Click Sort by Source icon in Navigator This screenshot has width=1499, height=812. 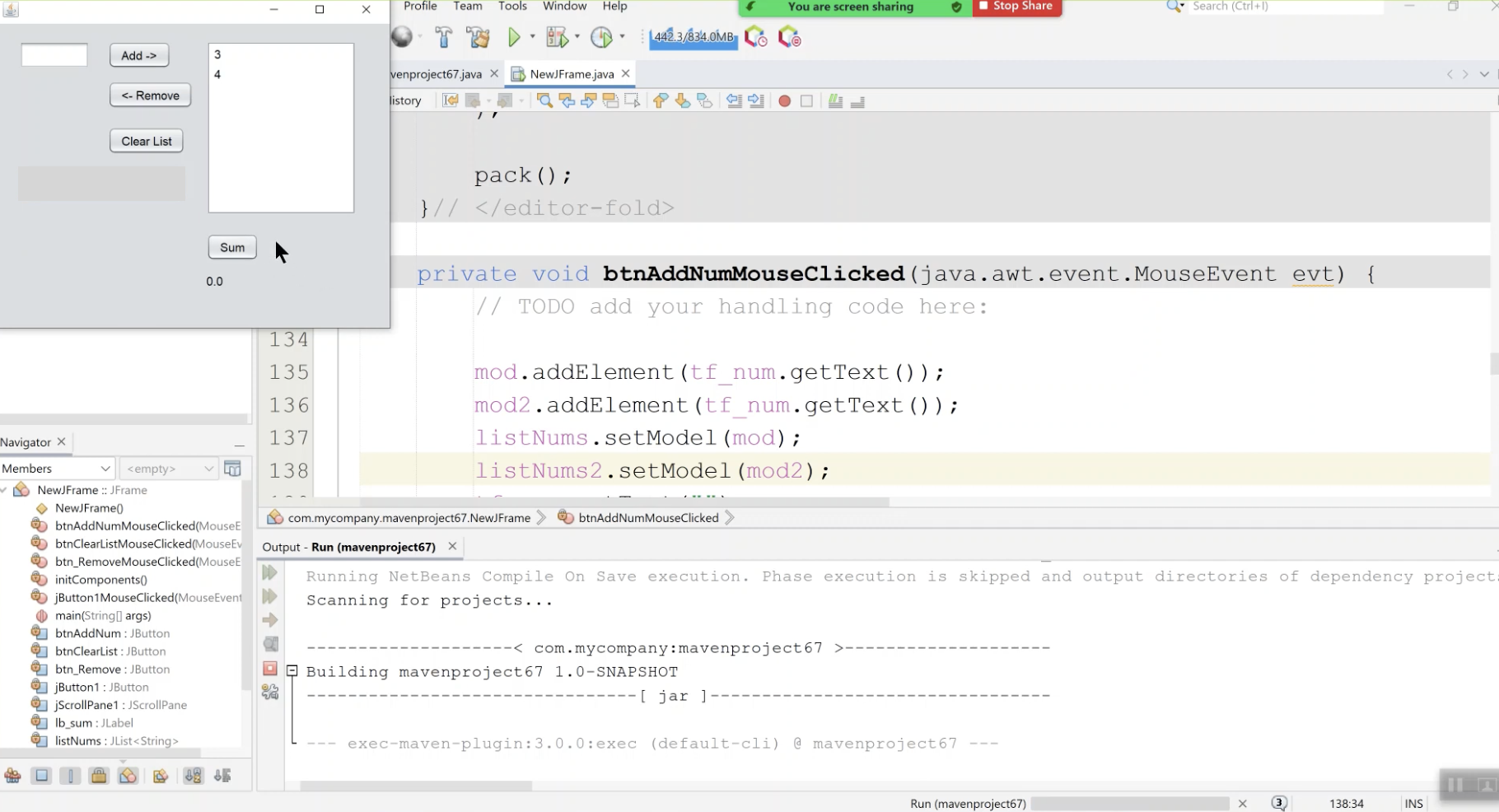pos(222,776)
